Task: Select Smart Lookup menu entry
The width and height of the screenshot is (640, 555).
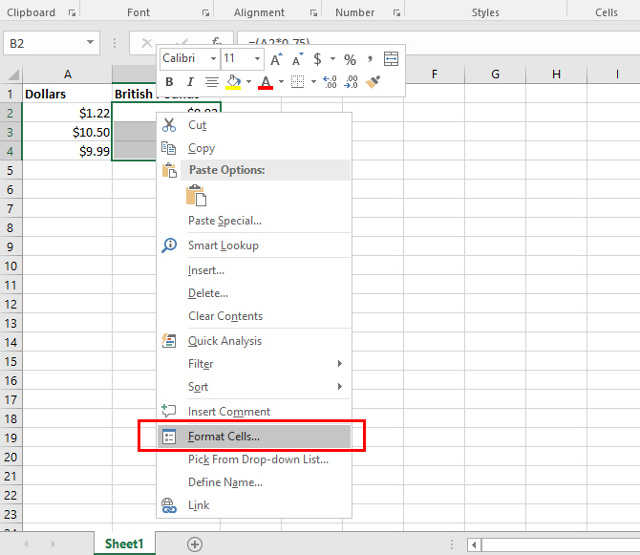Action: coord(254,245)
